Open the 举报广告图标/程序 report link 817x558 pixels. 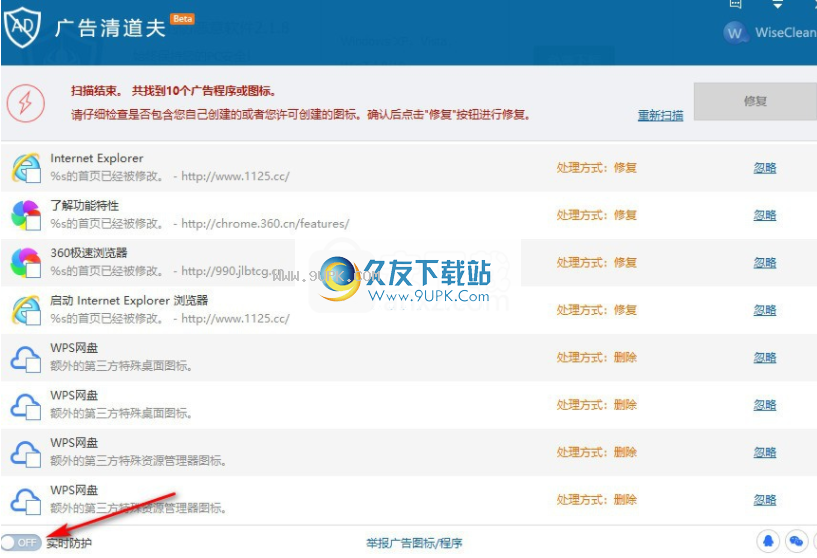click(x=414, y=543)
